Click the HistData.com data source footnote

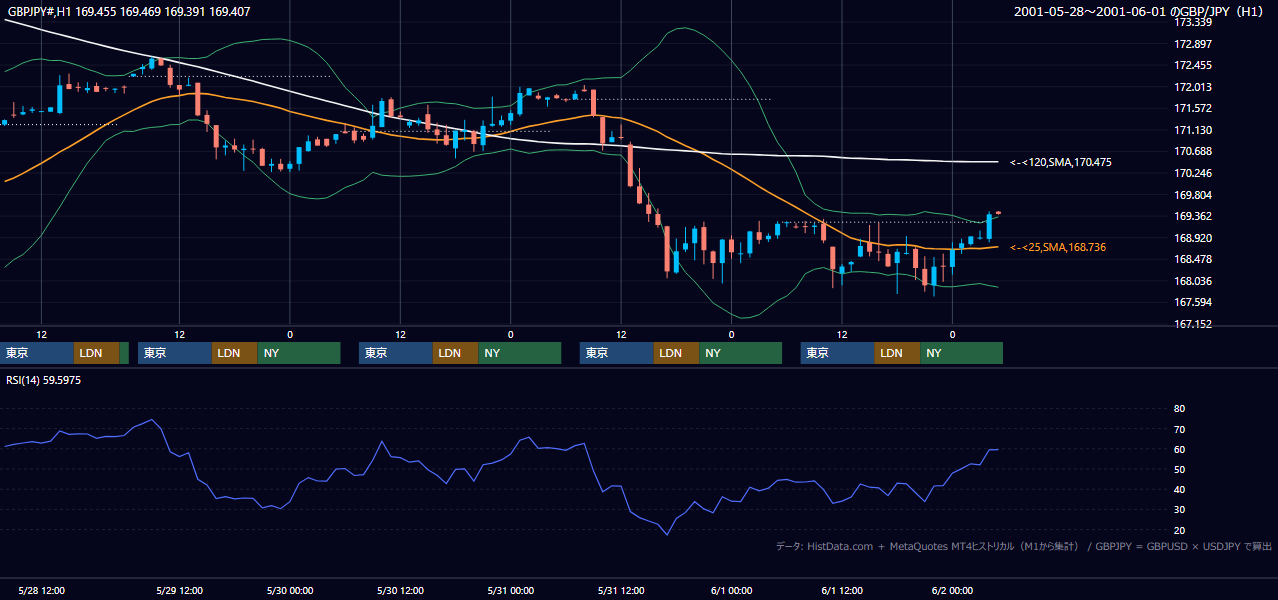click(1024, 546)
